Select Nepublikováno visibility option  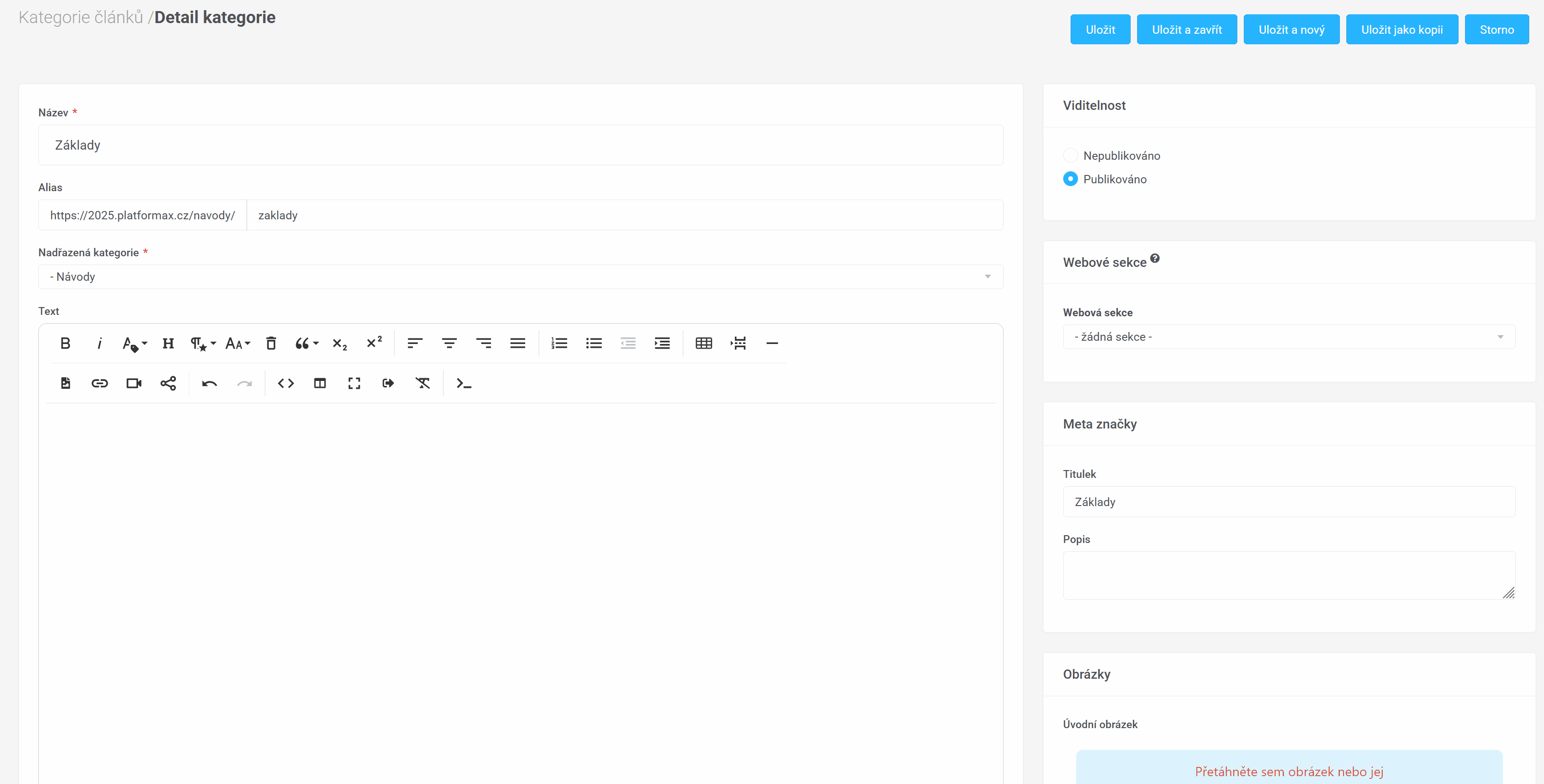pyautogui.click(x=1071, y=156)
